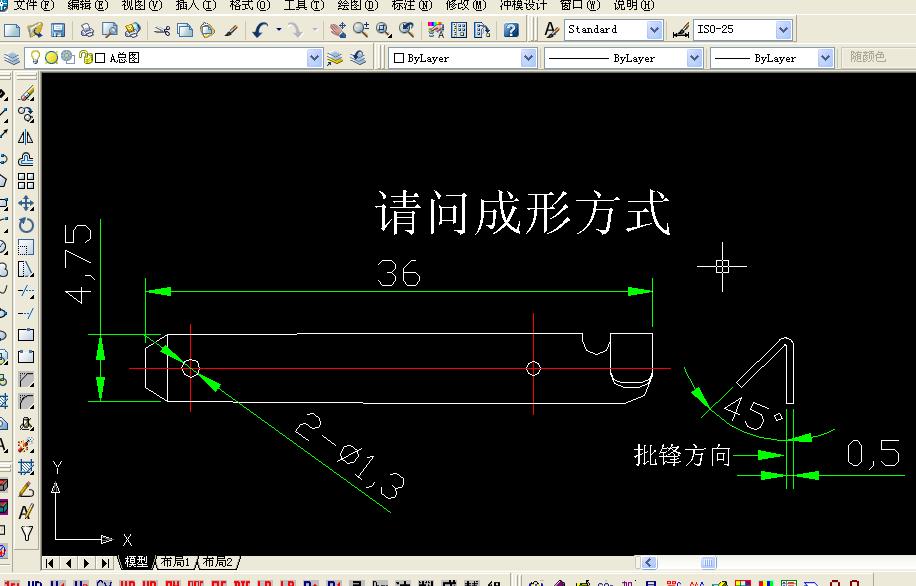Toggle viewport freeze icon for A总图 layer
Screen dimensions: 916x586
68,57
